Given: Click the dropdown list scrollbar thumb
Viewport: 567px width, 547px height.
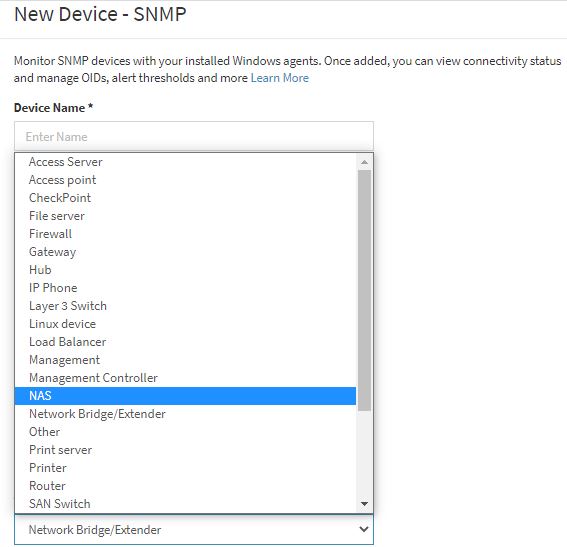Looking at the screenshot, I should pyautogui.click(x=364, y=290).
